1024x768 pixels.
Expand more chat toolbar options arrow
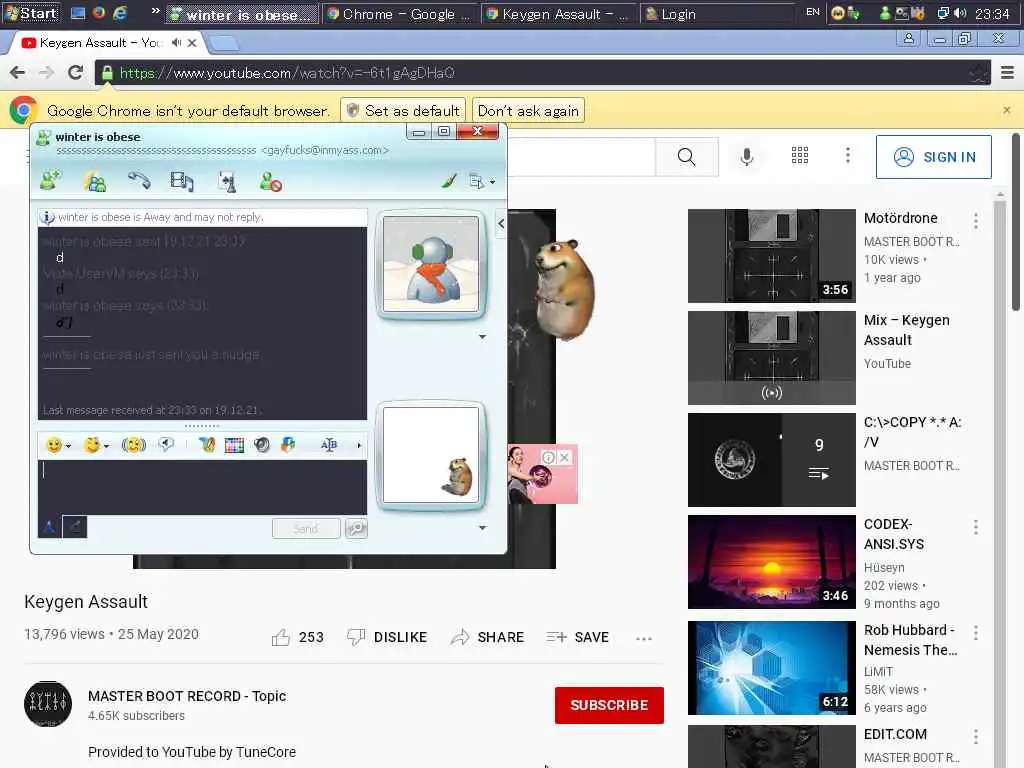tap(359, 445)
